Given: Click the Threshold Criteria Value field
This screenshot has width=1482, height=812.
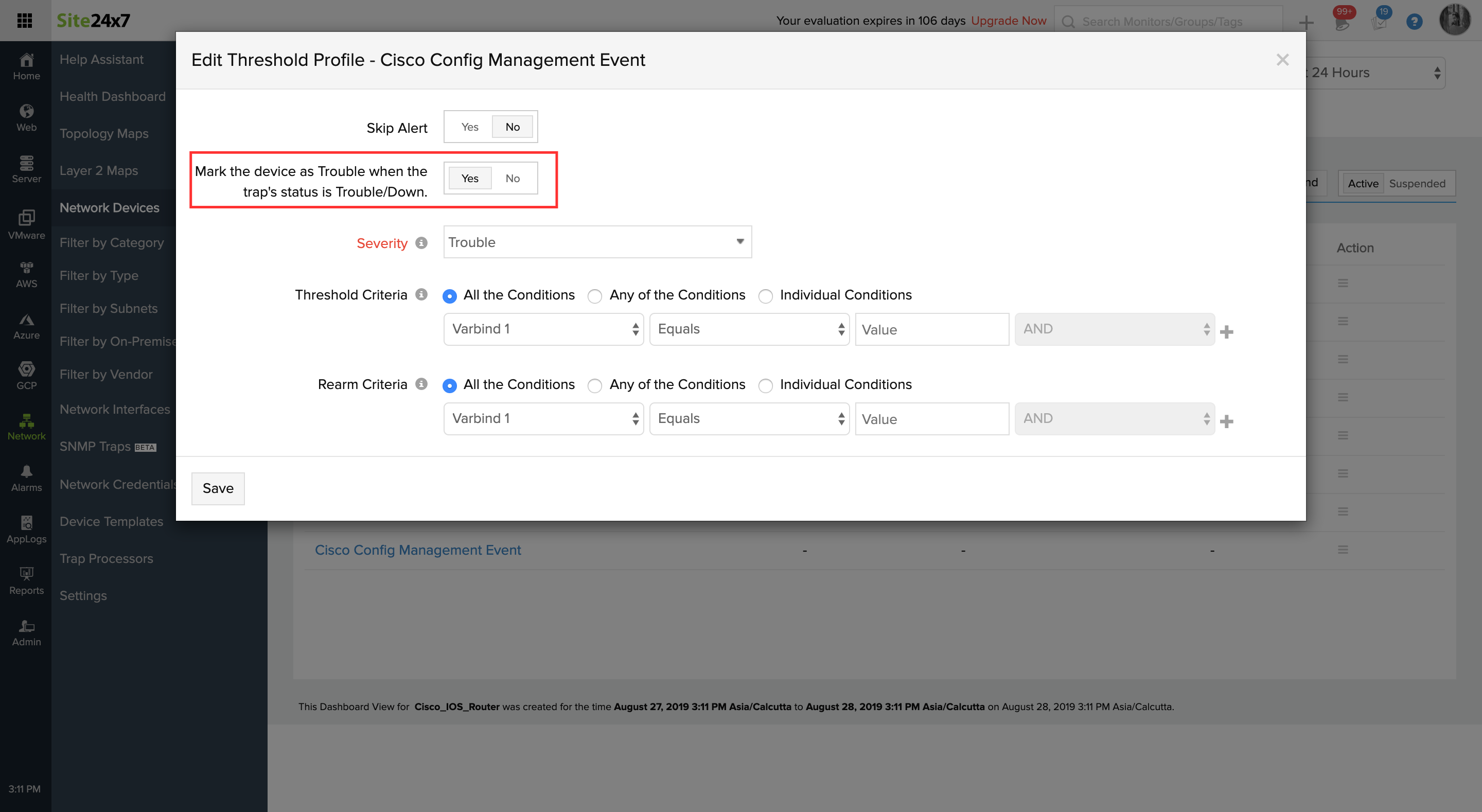Looking at the screenshot, I should [931, 330].
